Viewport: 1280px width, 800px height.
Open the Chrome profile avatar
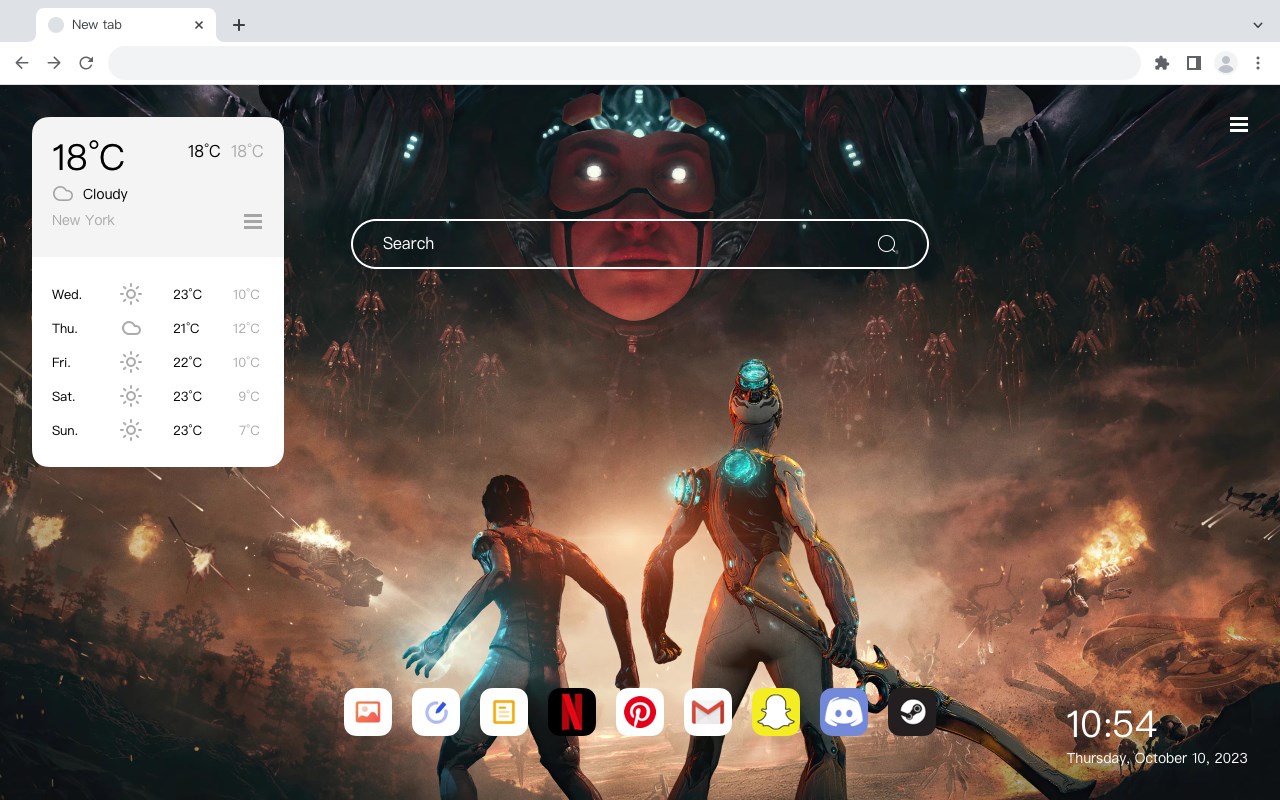point(1226,63)
